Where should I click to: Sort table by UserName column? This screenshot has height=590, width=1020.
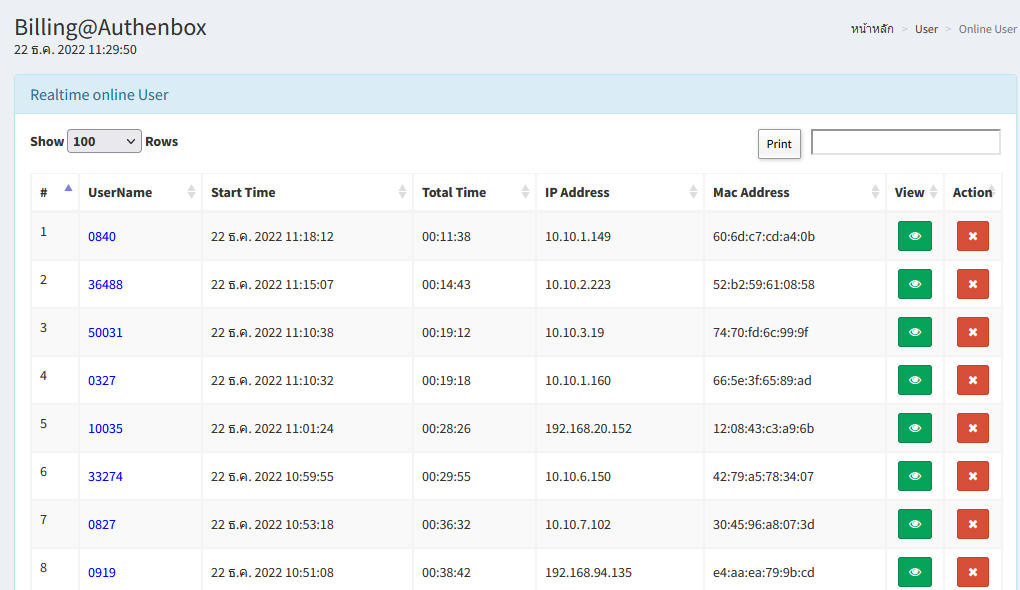click(120, 192)
